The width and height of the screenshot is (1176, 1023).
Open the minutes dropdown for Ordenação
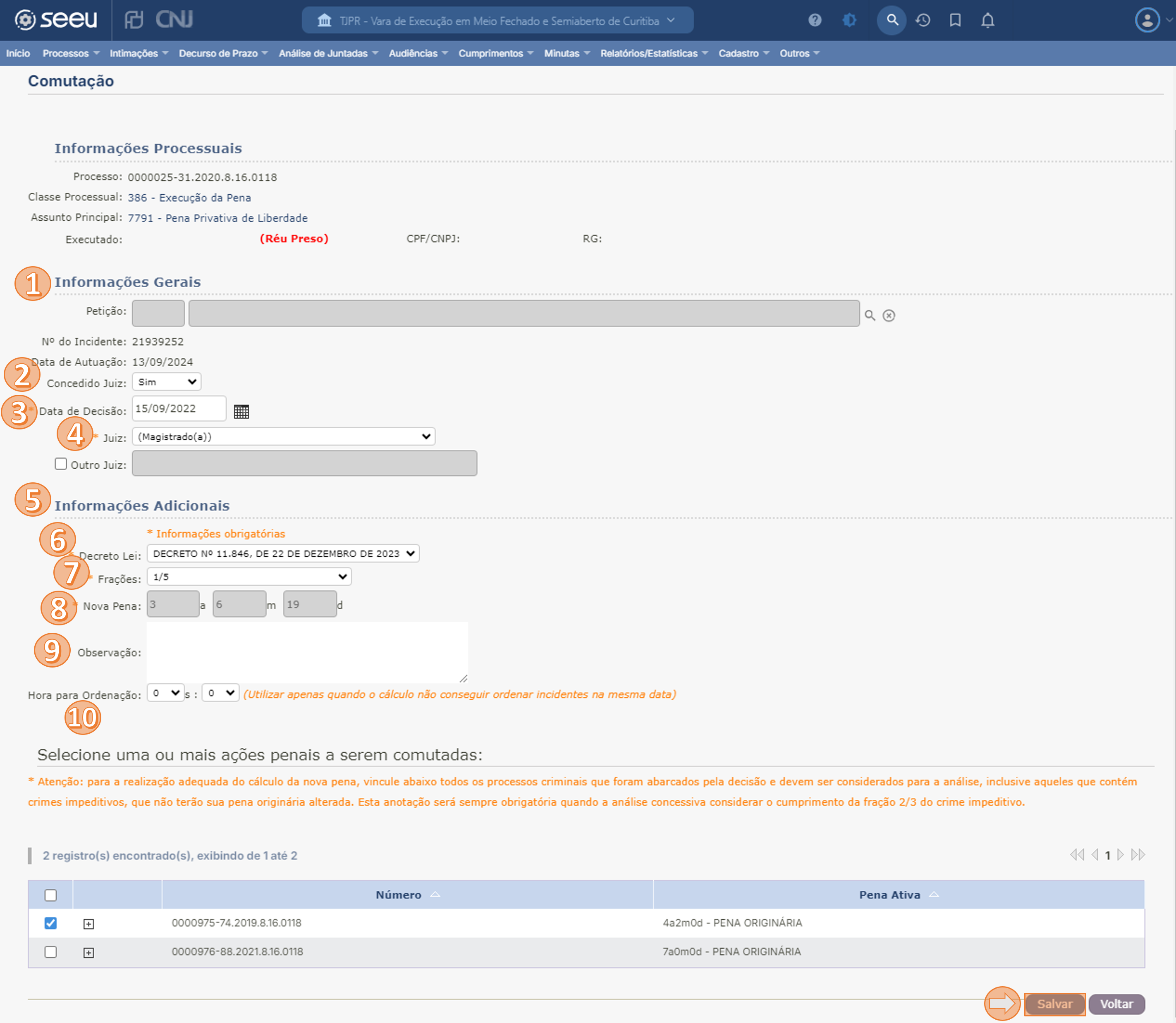220,693
